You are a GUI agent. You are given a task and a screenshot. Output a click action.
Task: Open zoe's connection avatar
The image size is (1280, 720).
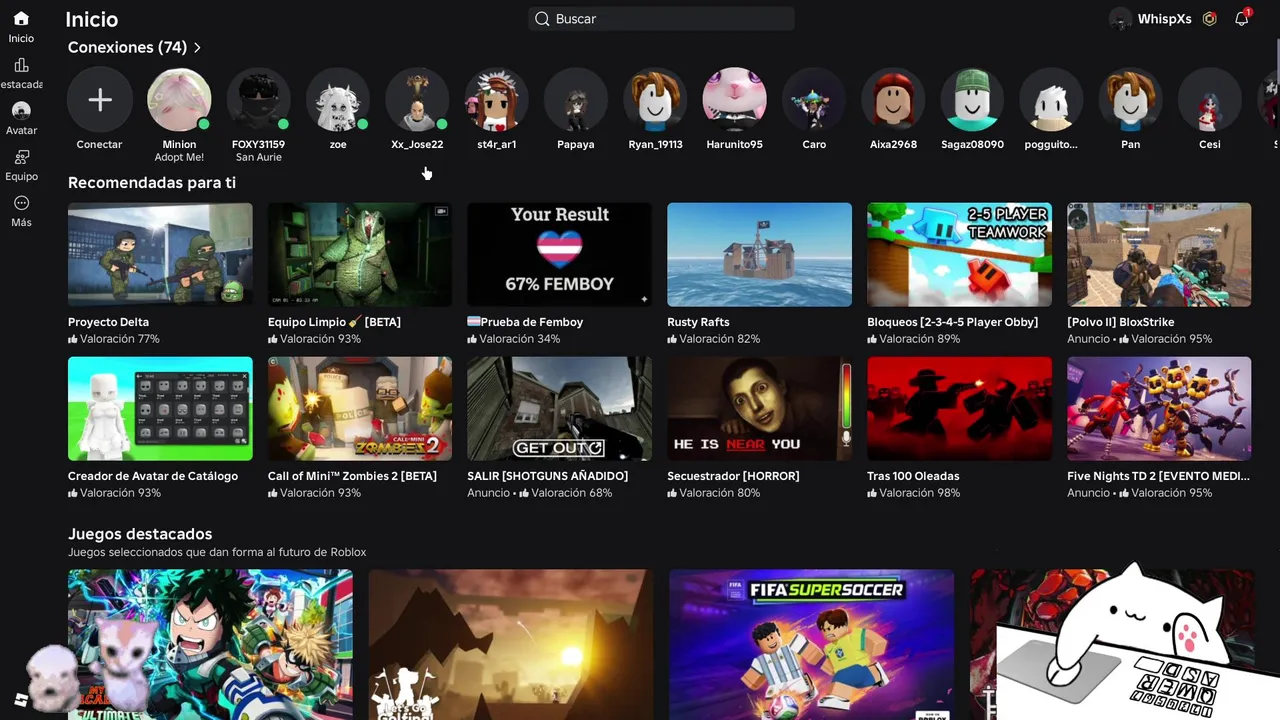pyautogui.click(x=338, y=100)
